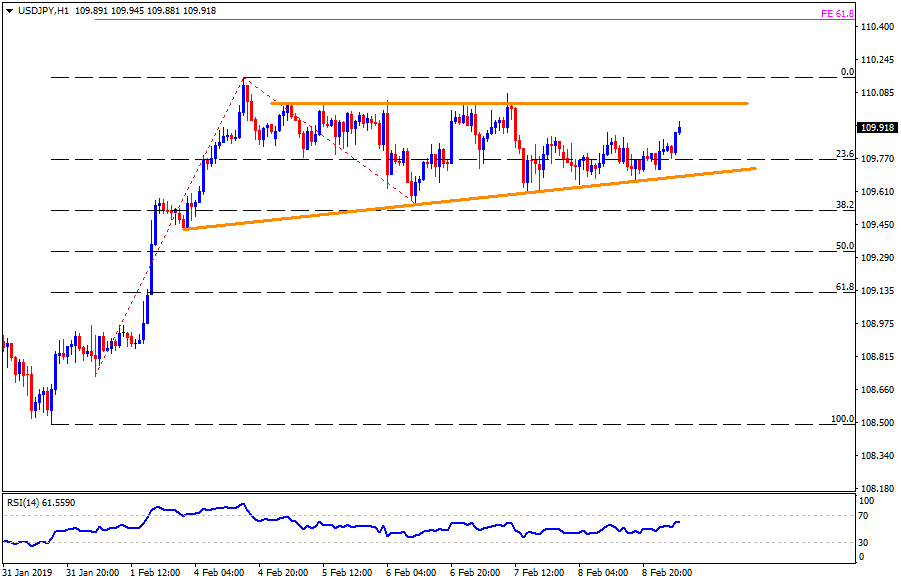This screenshot has height=584, width=901.
Task: Click the 31 Jan 2019 date label
Action: pyautogui.click(x=29, y=573)
